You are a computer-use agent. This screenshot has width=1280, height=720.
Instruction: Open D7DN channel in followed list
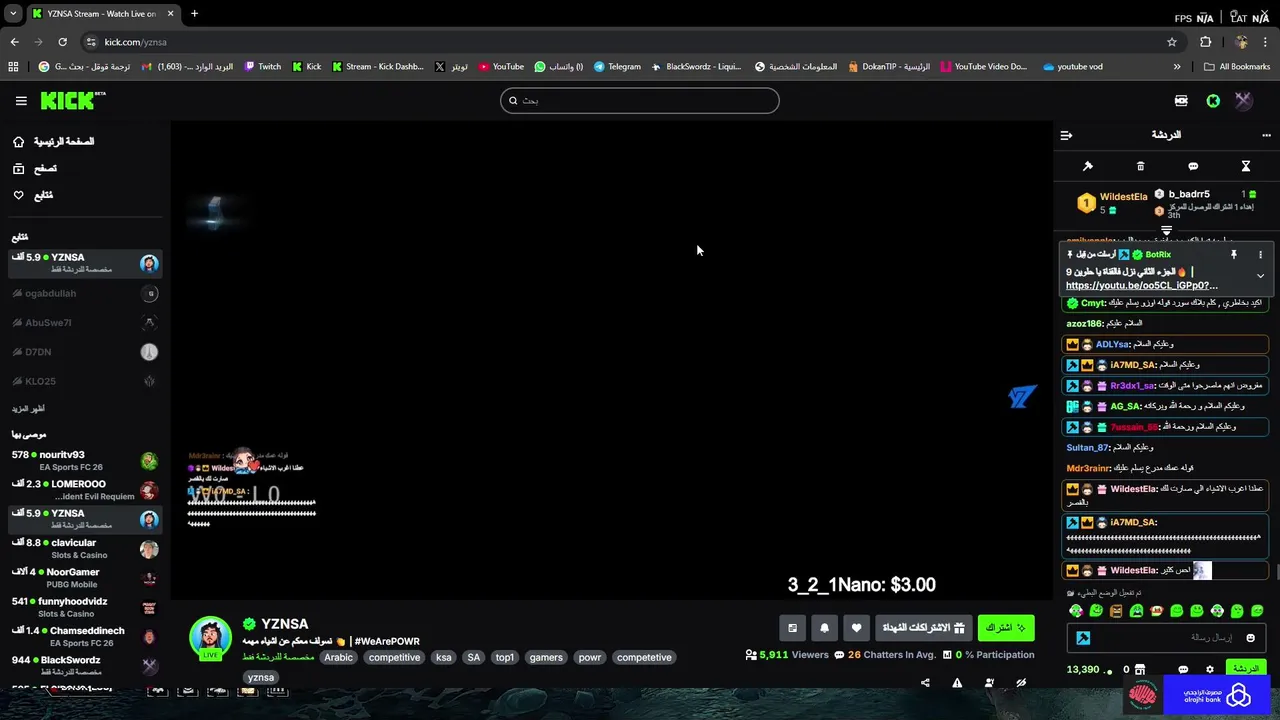coord(85,352)
